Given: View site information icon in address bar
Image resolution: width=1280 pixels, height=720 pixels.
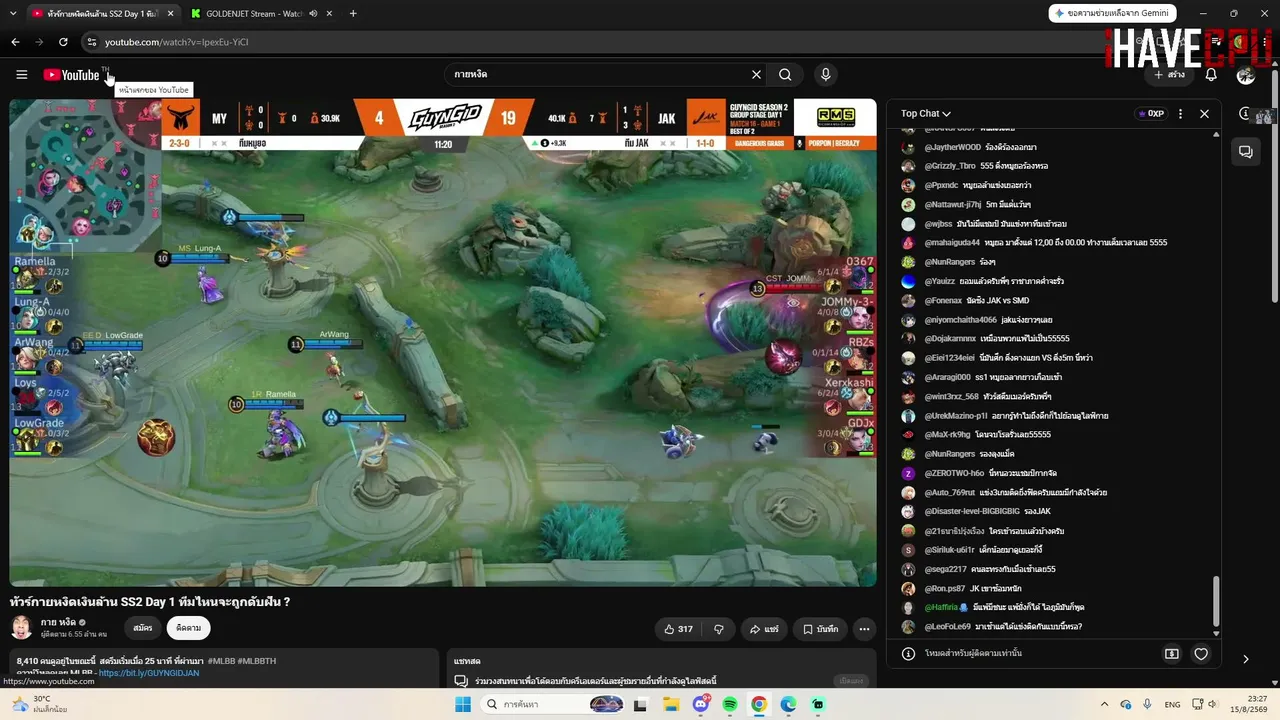Looking at the screenshot, I should (x=91, y=42).
